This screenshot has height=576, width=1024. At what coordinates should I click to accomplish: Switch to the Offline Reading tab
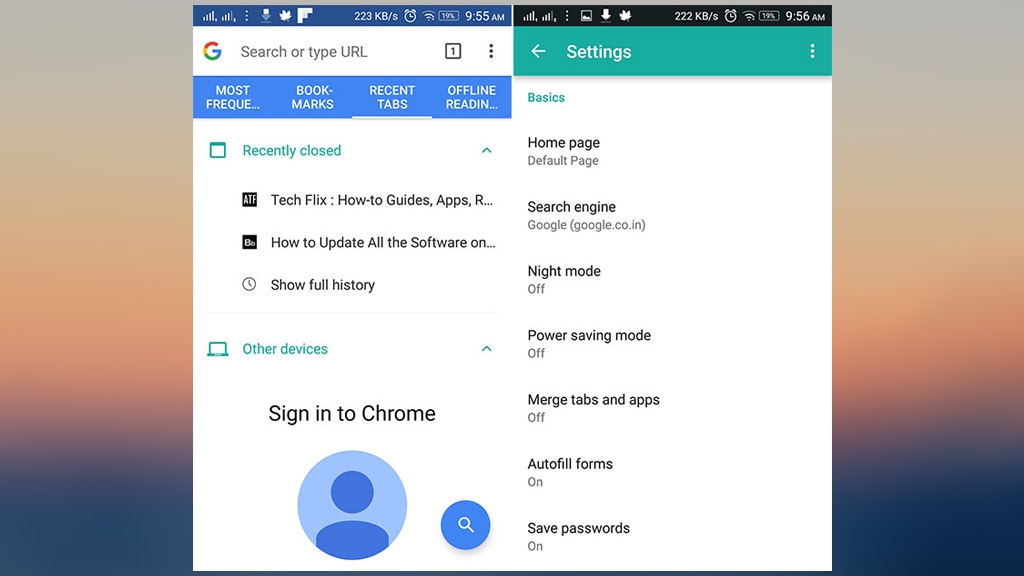pos(472,97)
